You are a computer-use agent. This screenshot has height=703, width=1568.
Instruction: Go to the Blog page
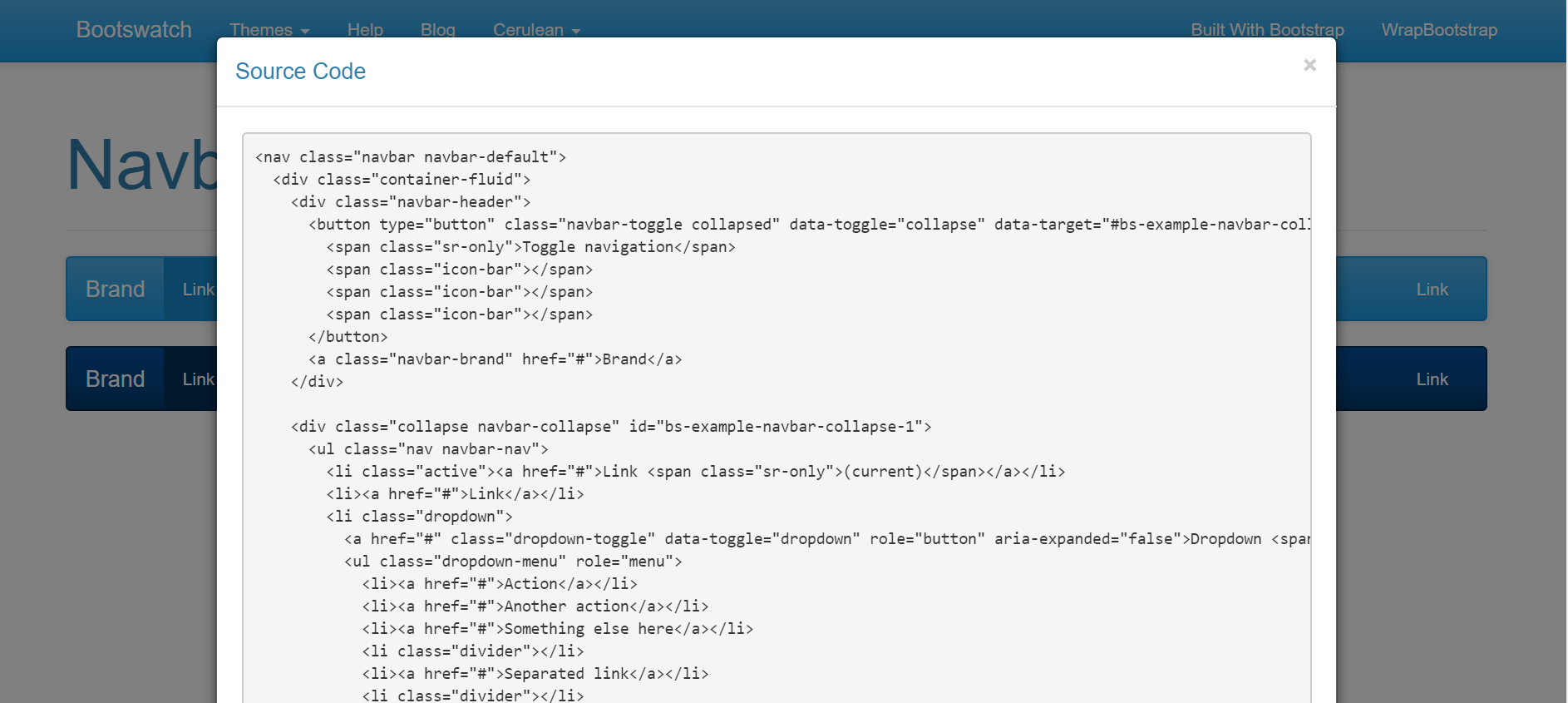437,30
